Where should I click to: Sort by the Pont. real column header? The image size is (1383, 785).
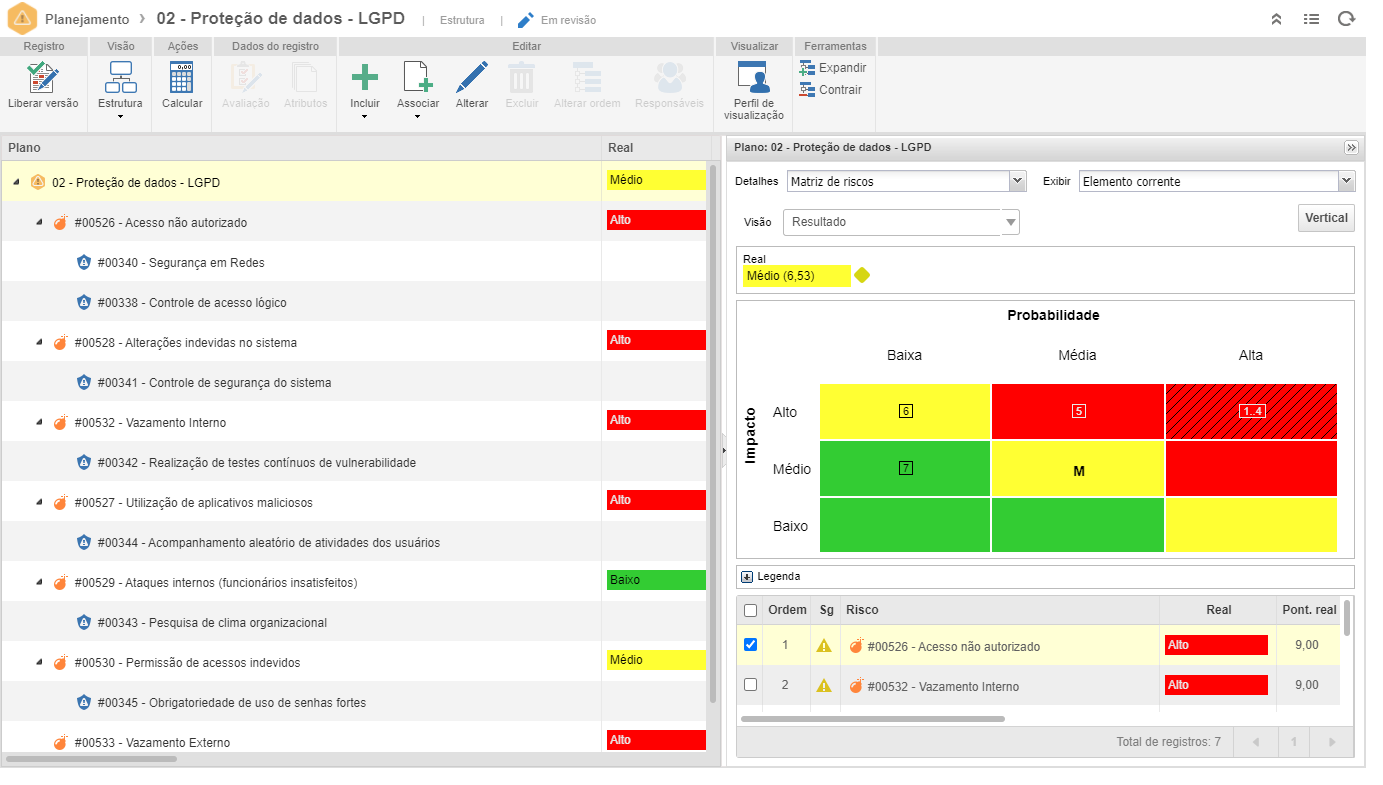[x=1308, y=610]
